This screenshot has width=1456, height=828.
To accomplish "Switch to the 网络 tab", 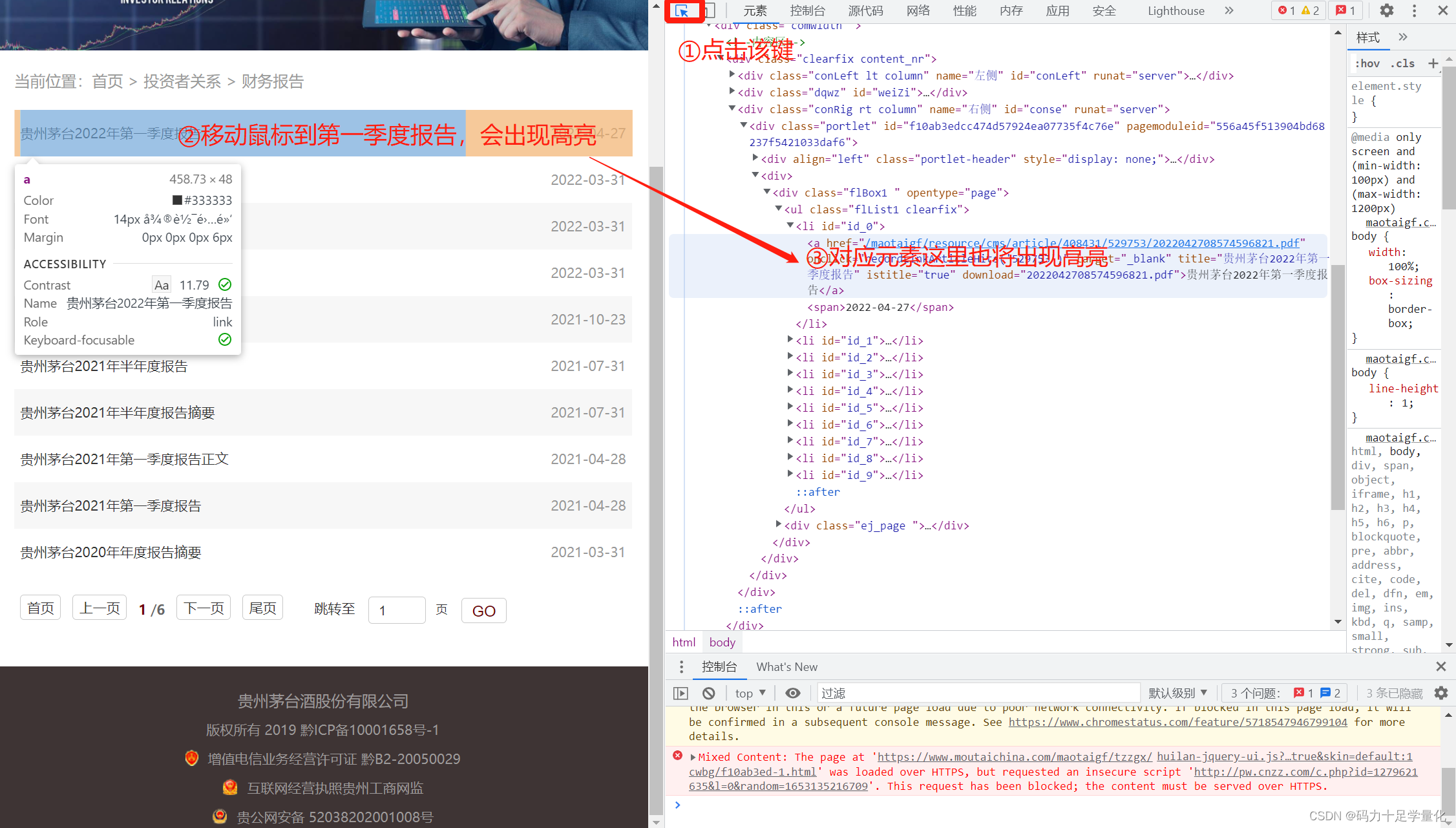I will 918,10.
